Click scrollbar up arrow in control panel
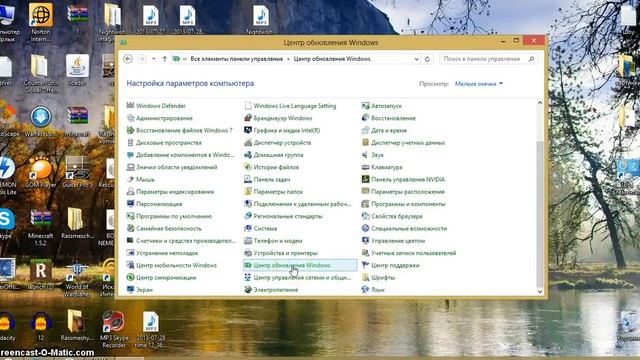The width and height of the screenshot is (640, 360). click(x=540, y=103)
